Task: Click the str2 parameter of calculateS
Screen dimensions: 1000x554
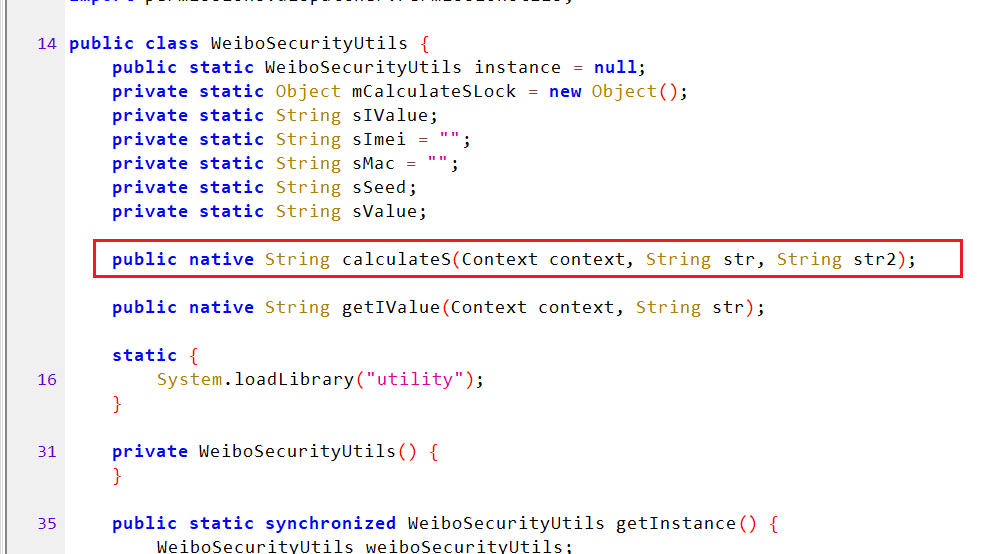Action: (x=874, y=259)
